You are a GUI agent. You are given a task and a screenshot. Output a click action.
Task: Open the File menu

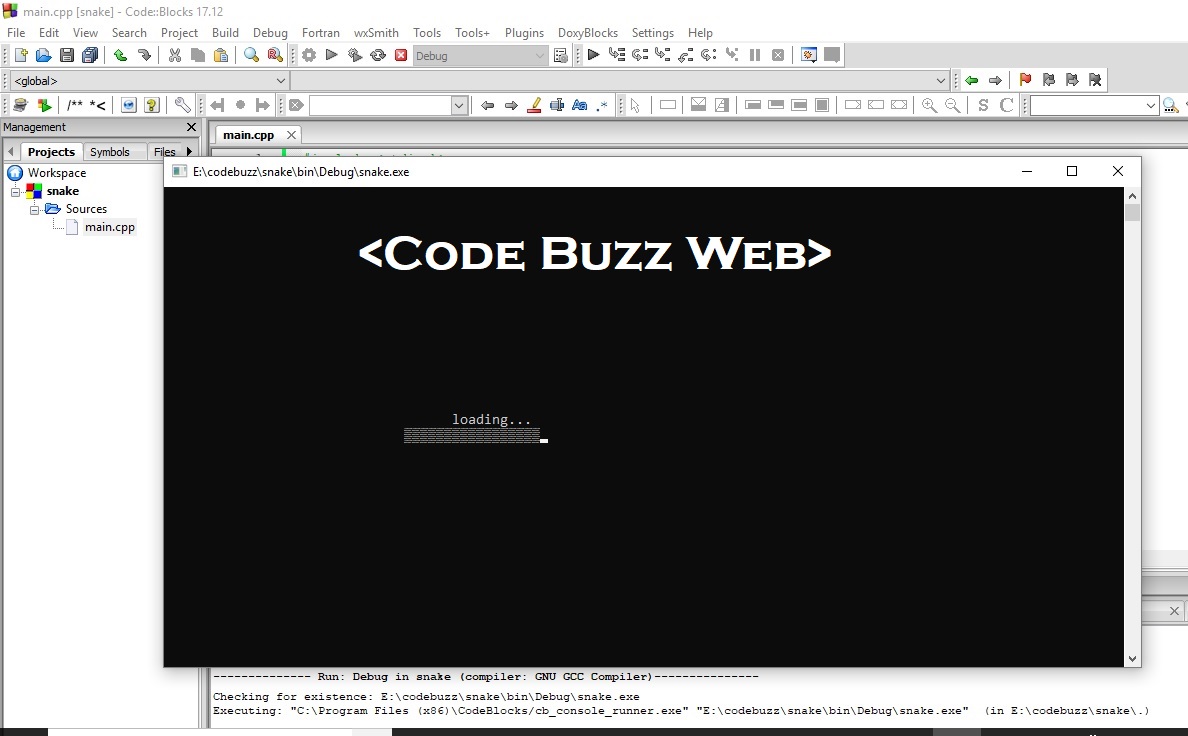[16, 33]
